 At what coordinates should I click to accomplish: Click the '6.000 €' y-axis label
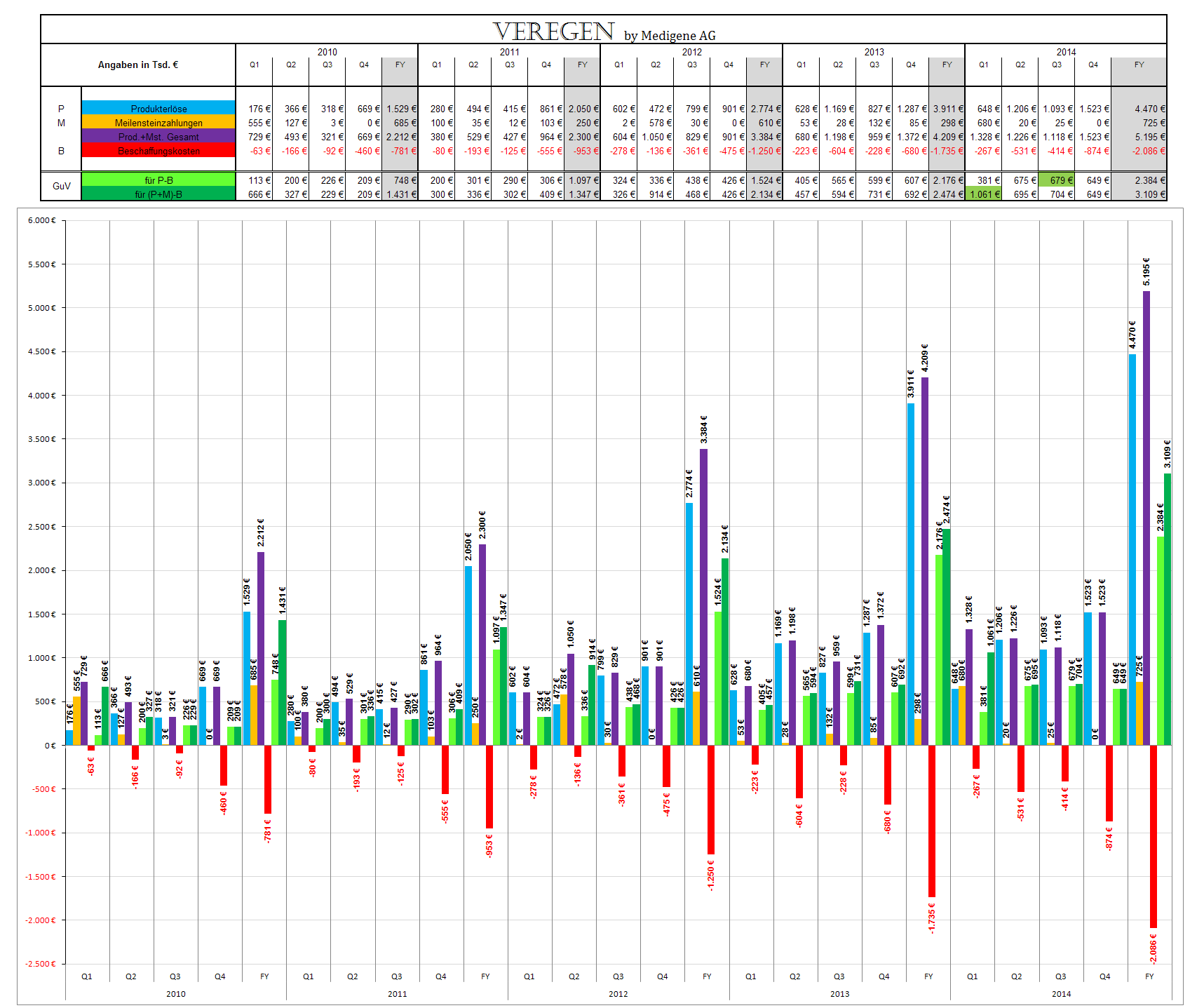pos(42,220)
